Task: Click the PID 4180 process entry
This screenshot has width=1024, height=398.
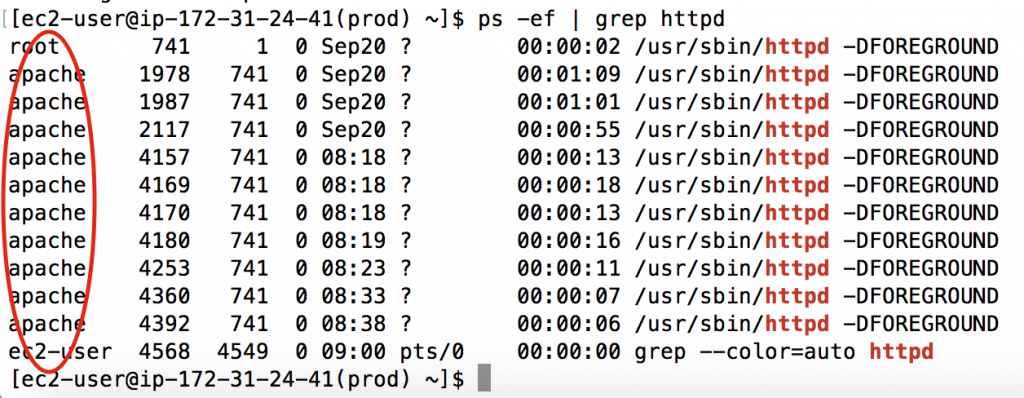Action: point(164,240)
